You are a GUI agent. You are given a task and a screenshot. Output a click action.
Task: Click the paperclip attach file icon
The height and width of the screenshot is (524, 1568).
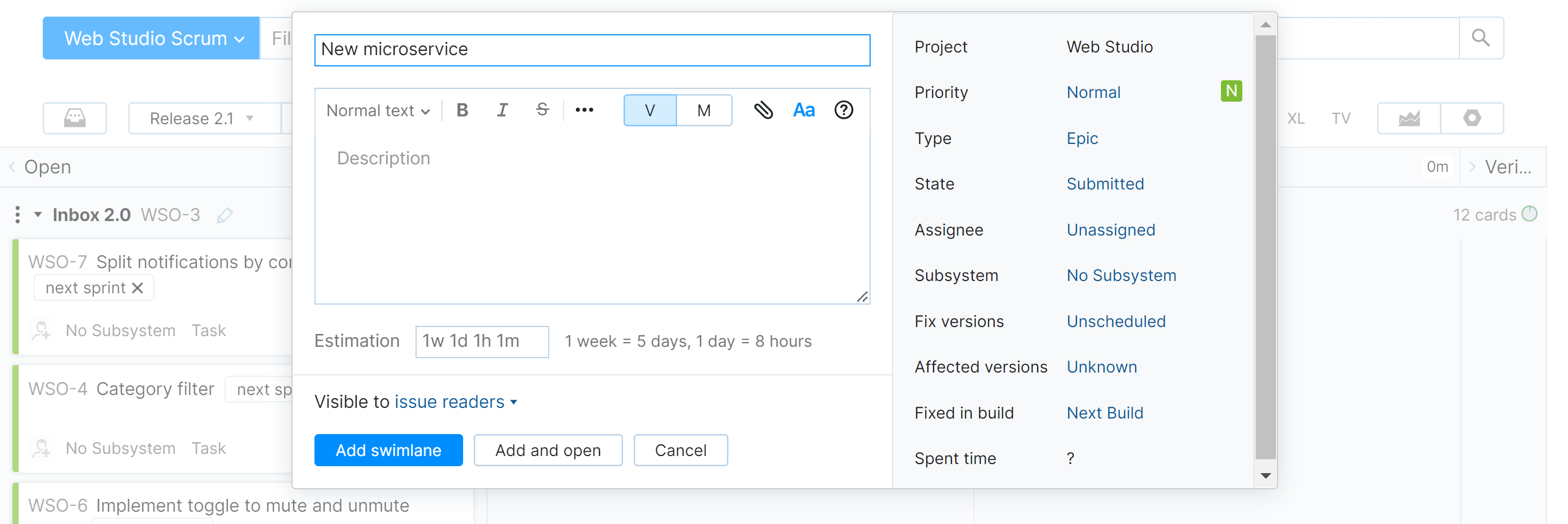coord(763,110)
